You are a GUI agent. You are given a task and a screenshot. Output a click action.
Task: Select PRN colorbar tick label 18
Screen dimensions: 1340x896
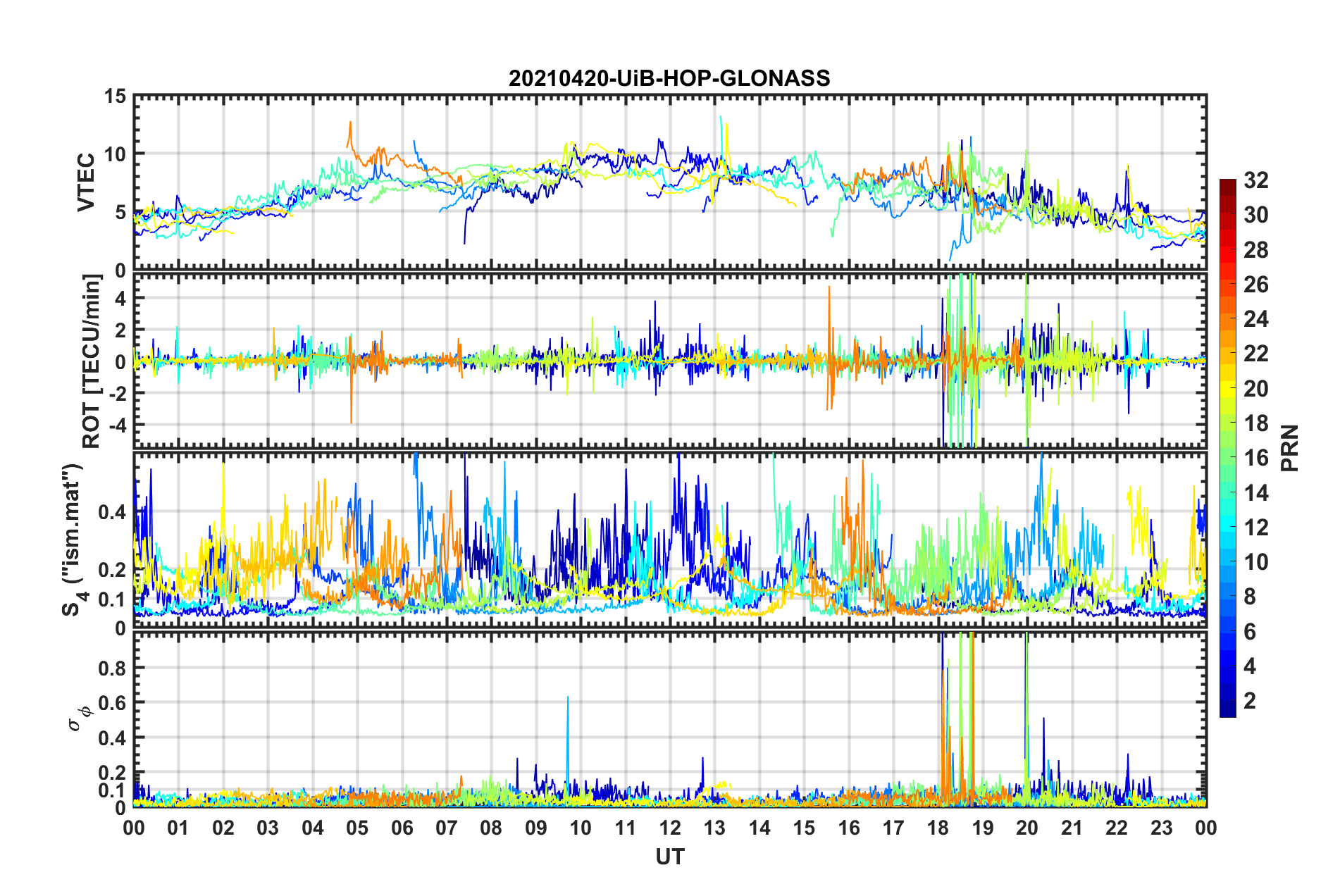(x=1256, y=423)
